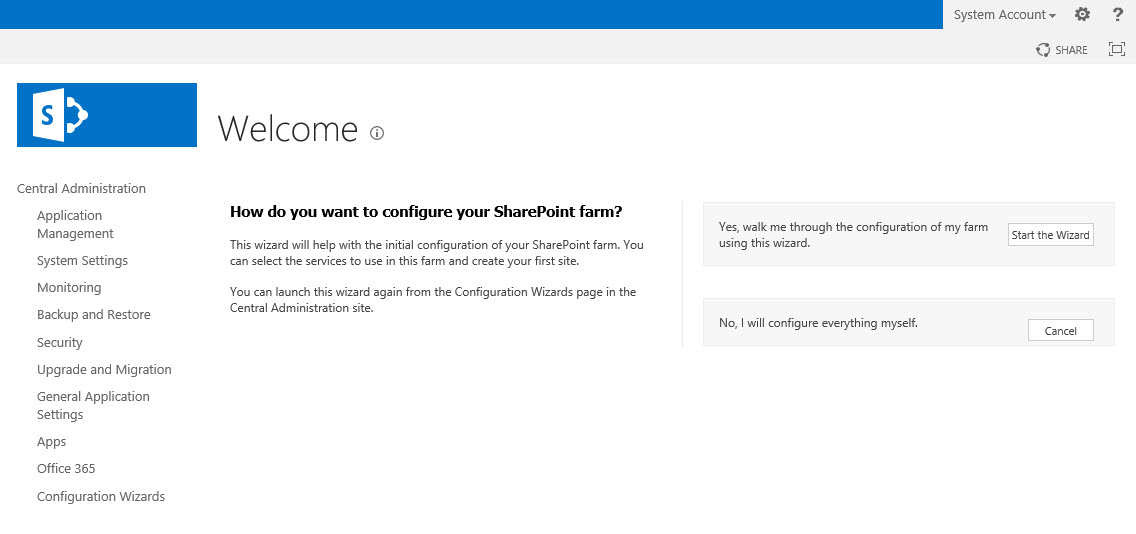Image resolution: width=1136 pixels, height=534 pixels.
Task: Select Office 365 in the sidebar
Action: [66, 468]
